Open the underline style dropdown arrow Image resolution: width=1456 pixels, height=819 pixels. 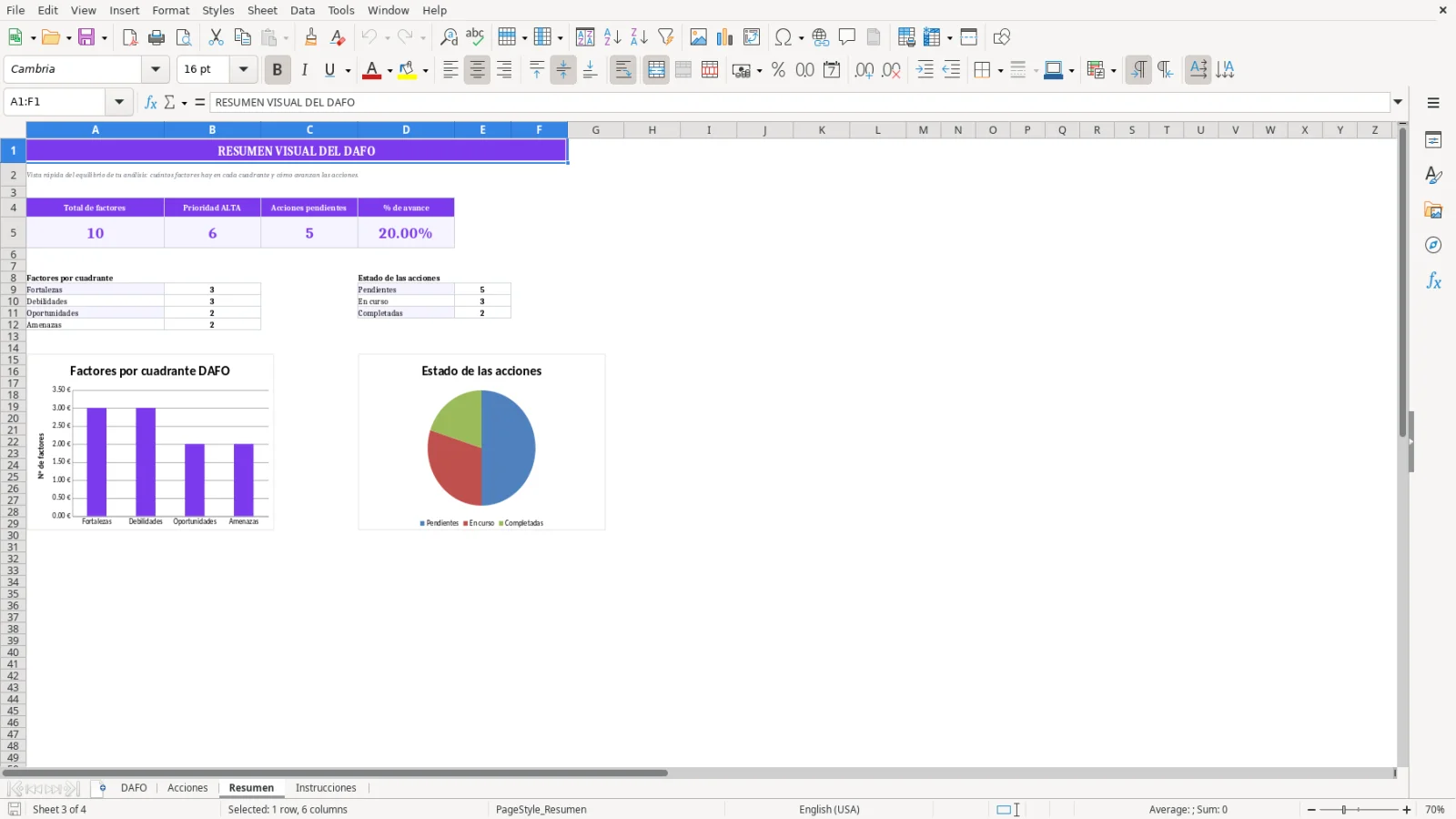[x=348, y=70]
